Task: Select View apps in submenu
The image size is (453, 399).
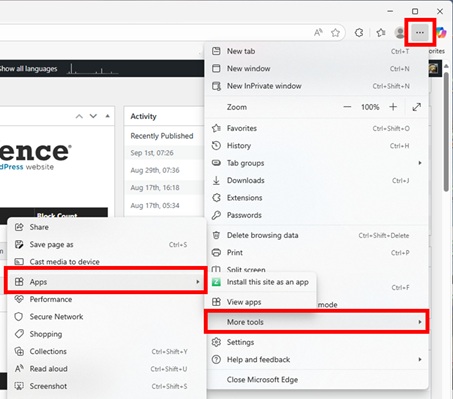Action: coord(262,302)
